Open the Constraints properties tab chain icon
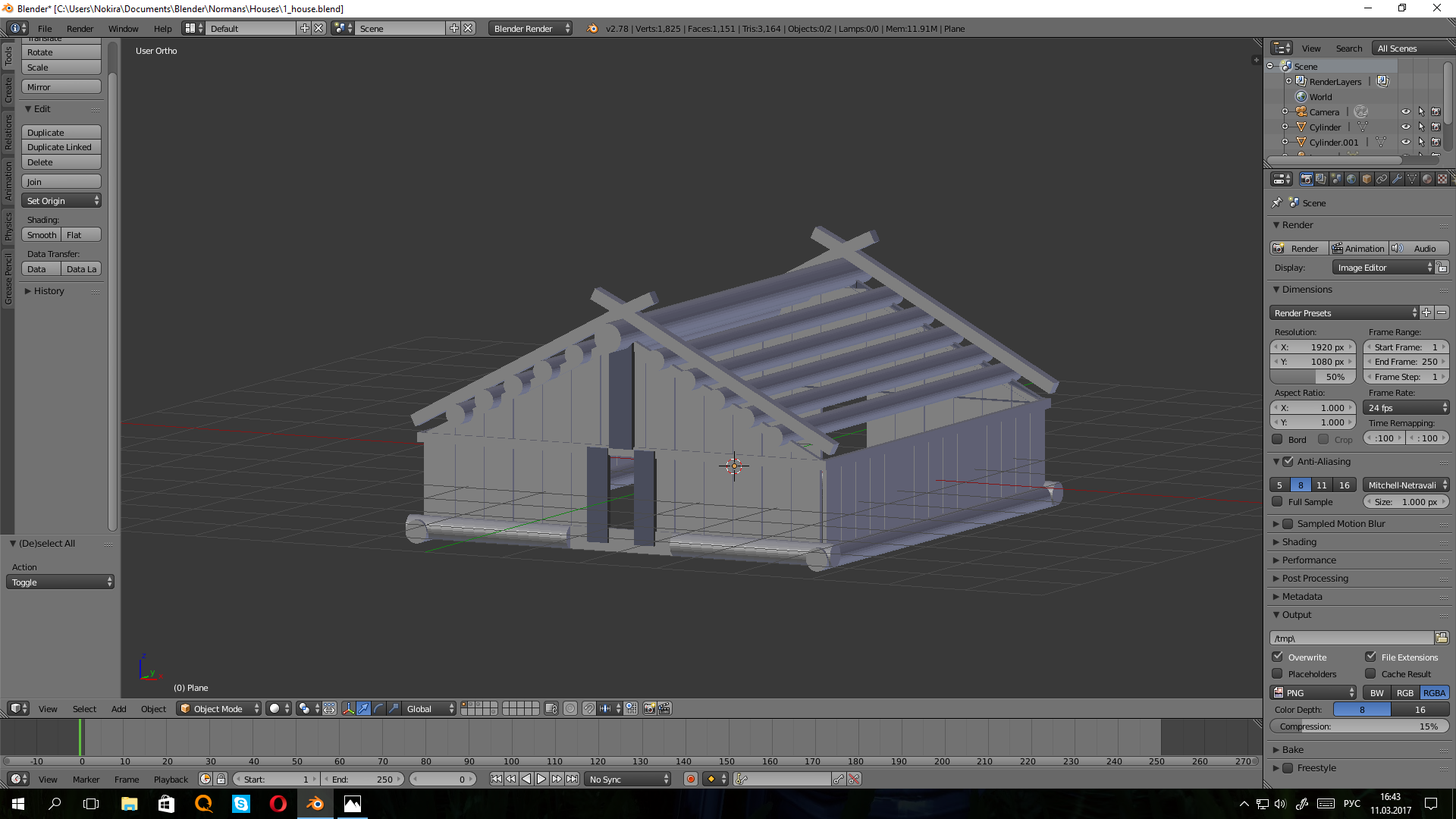This screenshot has height=819, width=1456. [1382, 179]
